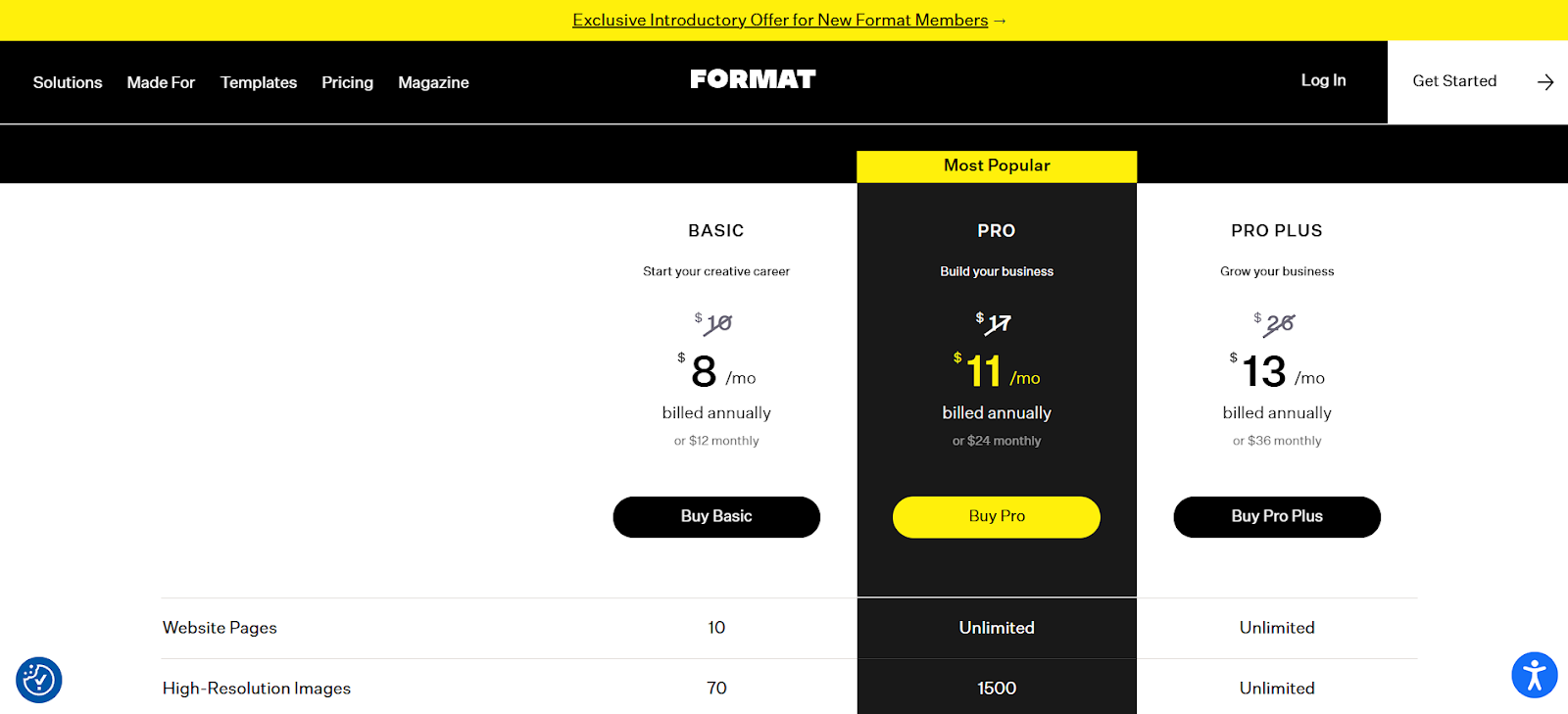The height and width of the screenshot is (714, 1568).
Task: Click the PRO plan heading
Action: point(997,231)
